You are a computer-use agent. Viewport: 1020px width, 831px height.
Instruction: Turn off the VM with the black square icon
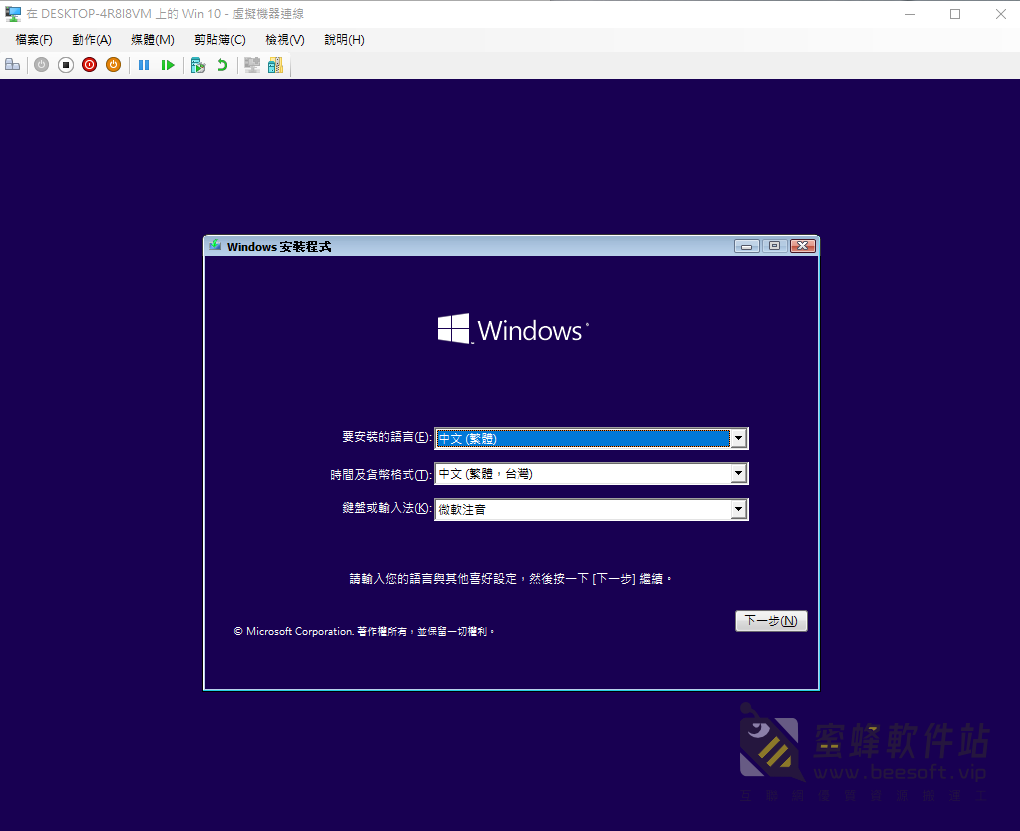[66, 64]
